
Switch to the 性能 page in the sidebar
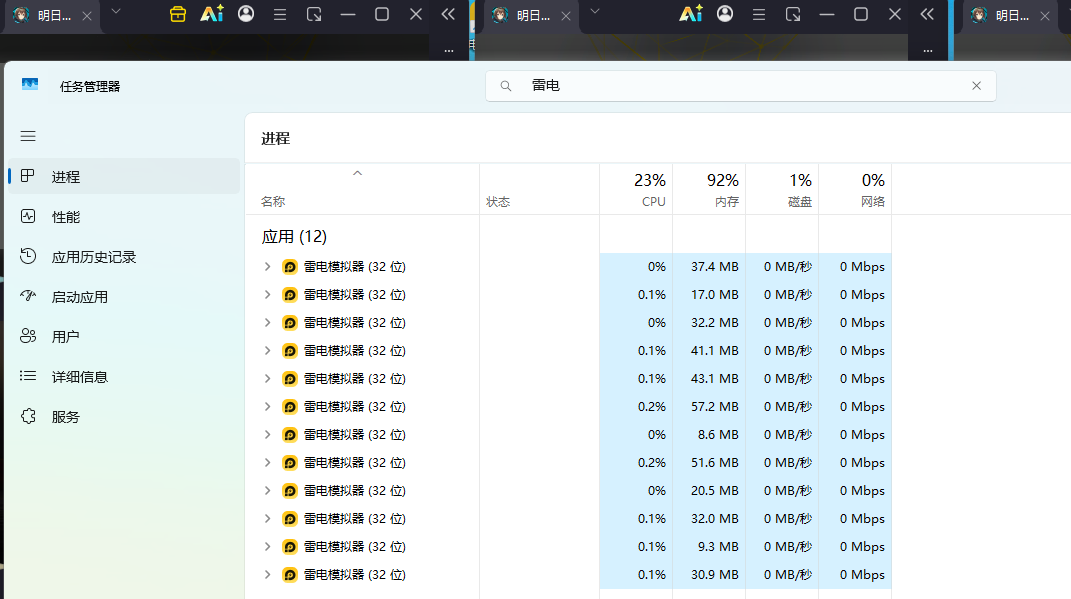[124, 217]
